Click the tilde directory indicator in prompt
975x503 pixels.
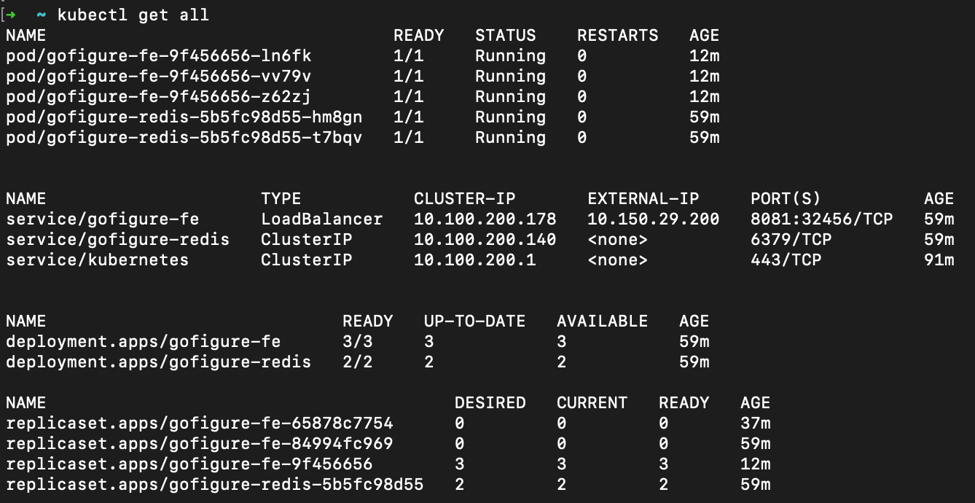point(42,15)
